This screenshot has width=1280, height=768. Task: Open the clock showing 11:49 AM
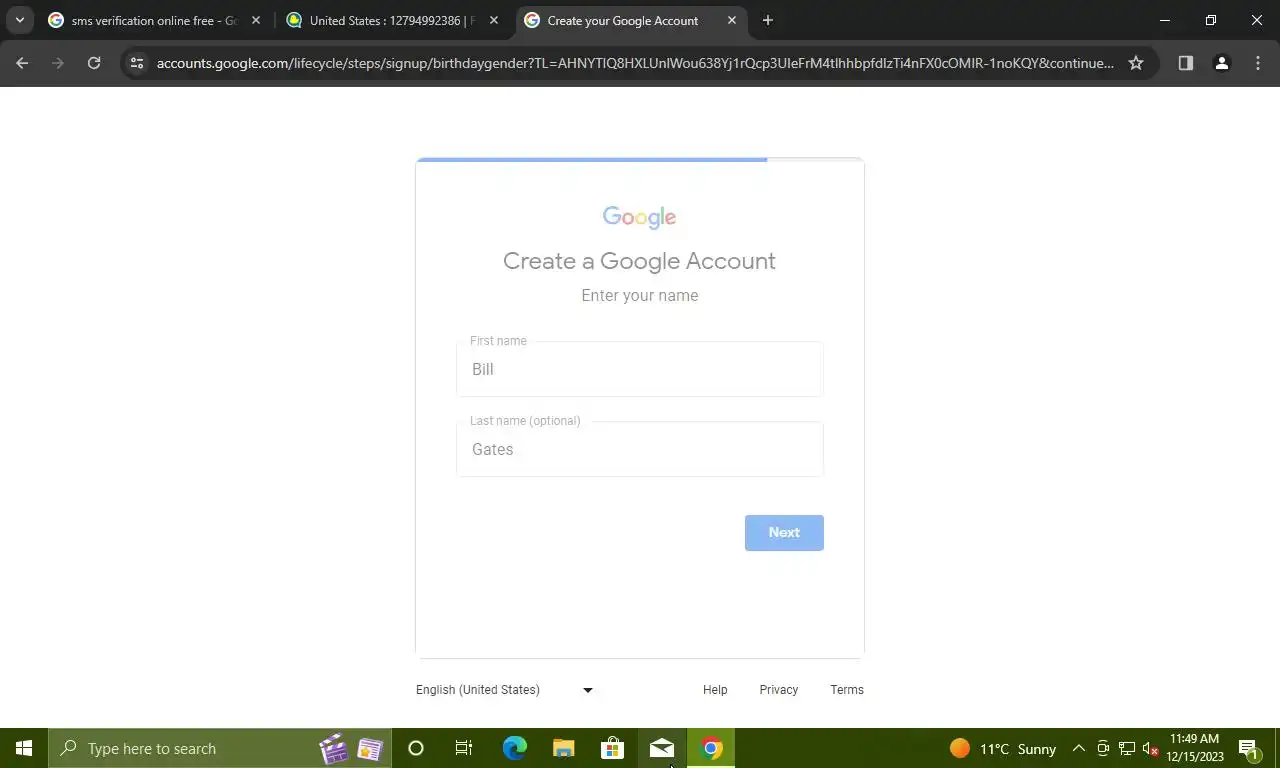(1194, 748)
